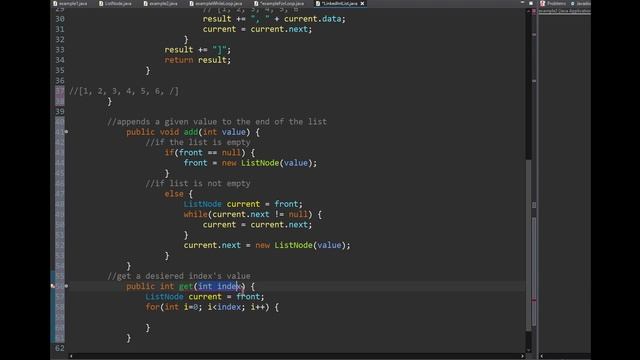Click the marker beside the get method line

point(53,286)
